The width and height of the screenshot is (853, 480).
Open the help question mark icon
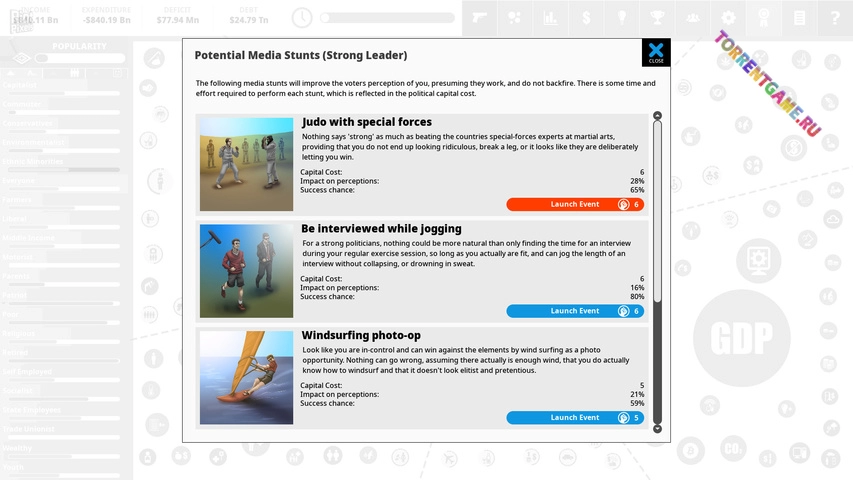[834, 17]
